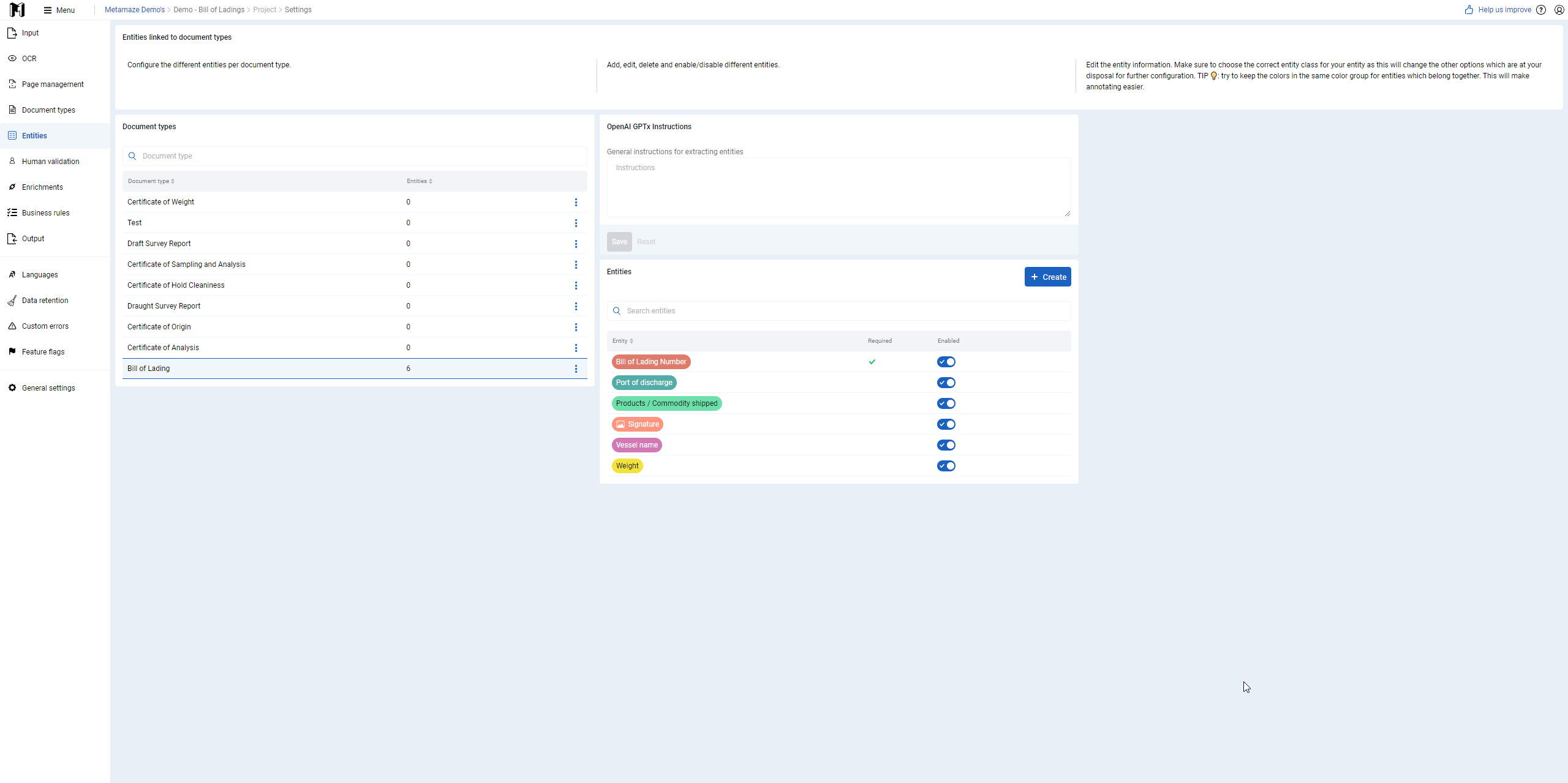Sort by Document type column header
The image size is (1568, 783).
click(151, 181)
